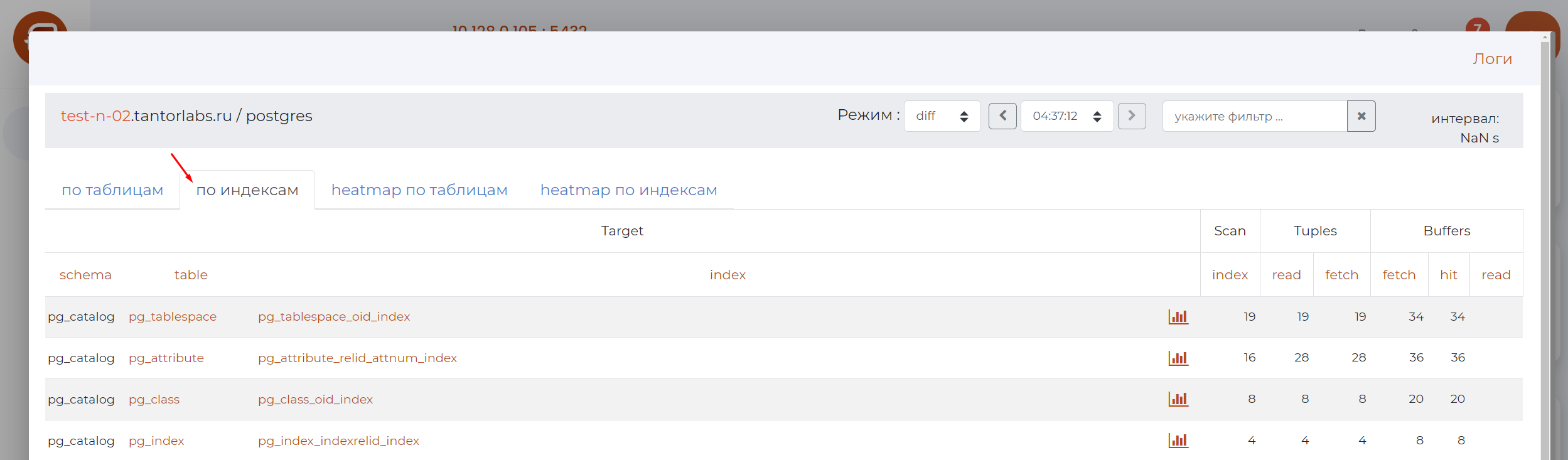Open chart icon for pg_class_oid_index row
1568x460 pixels.
(1178, 399)
